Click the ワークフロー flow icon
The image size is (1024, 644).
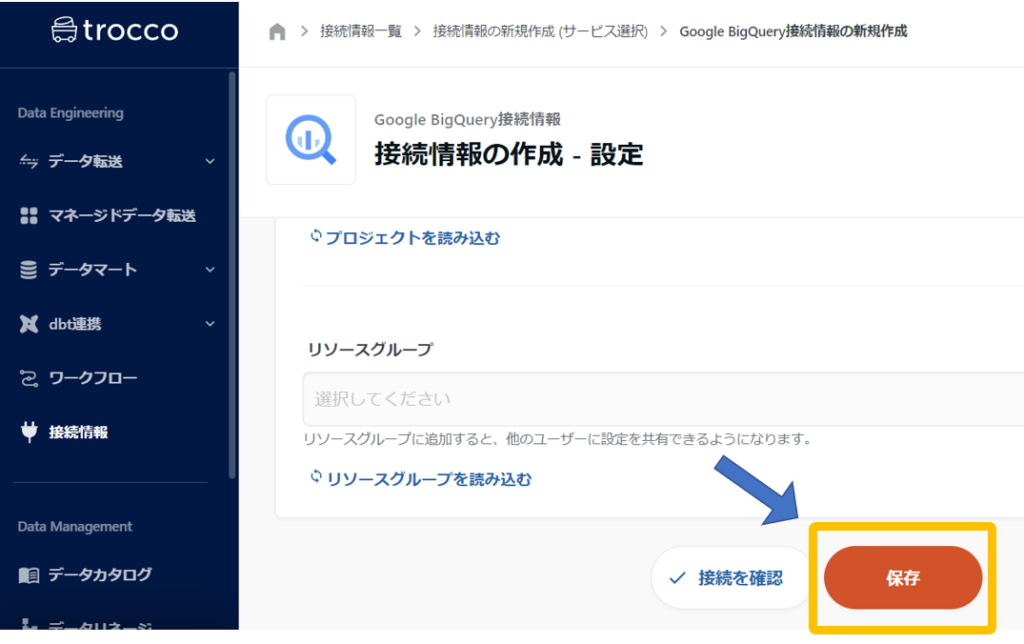[x=29, y=378]
